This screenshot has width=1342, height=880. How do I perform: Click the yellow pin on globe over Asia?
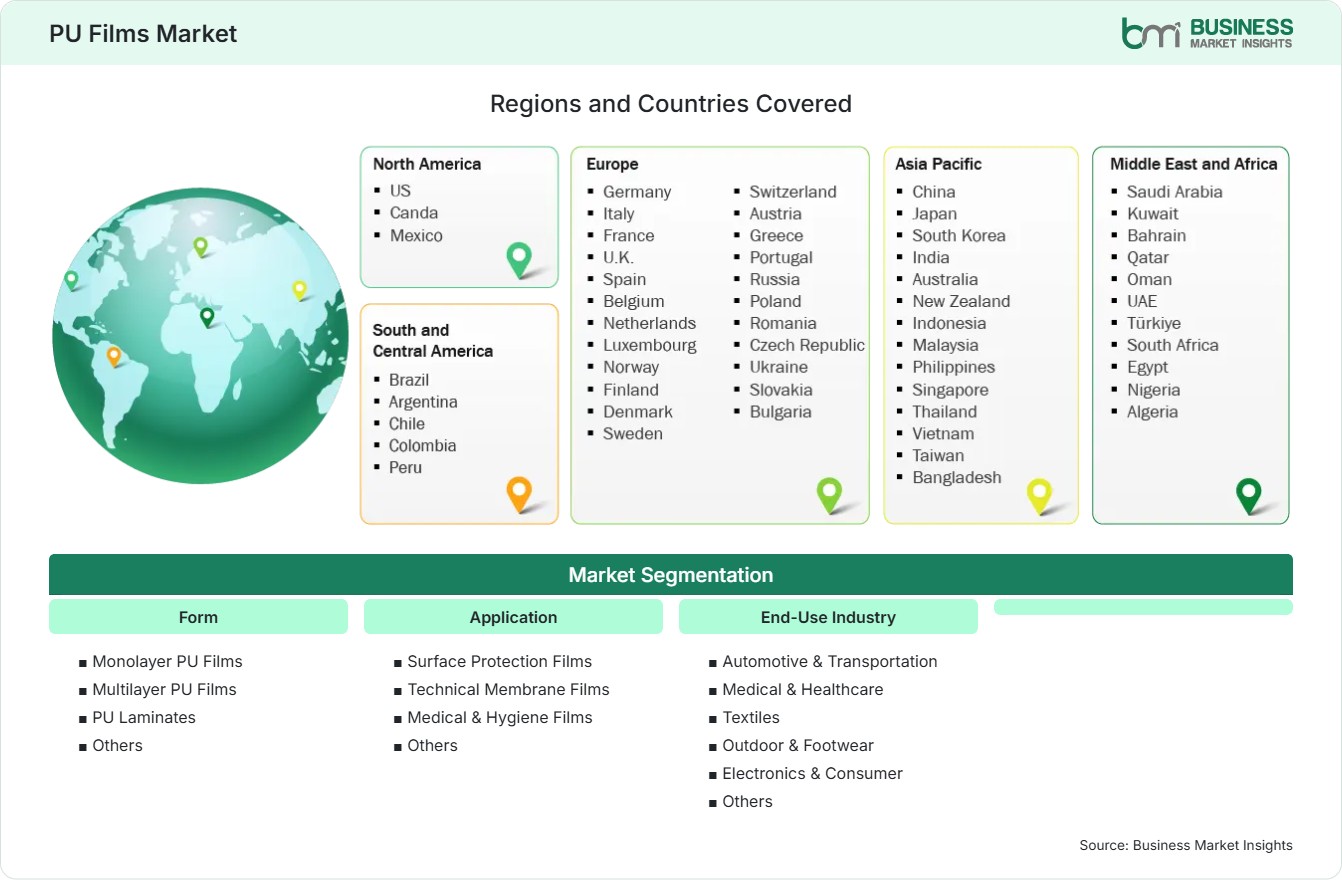coord(299,290)
